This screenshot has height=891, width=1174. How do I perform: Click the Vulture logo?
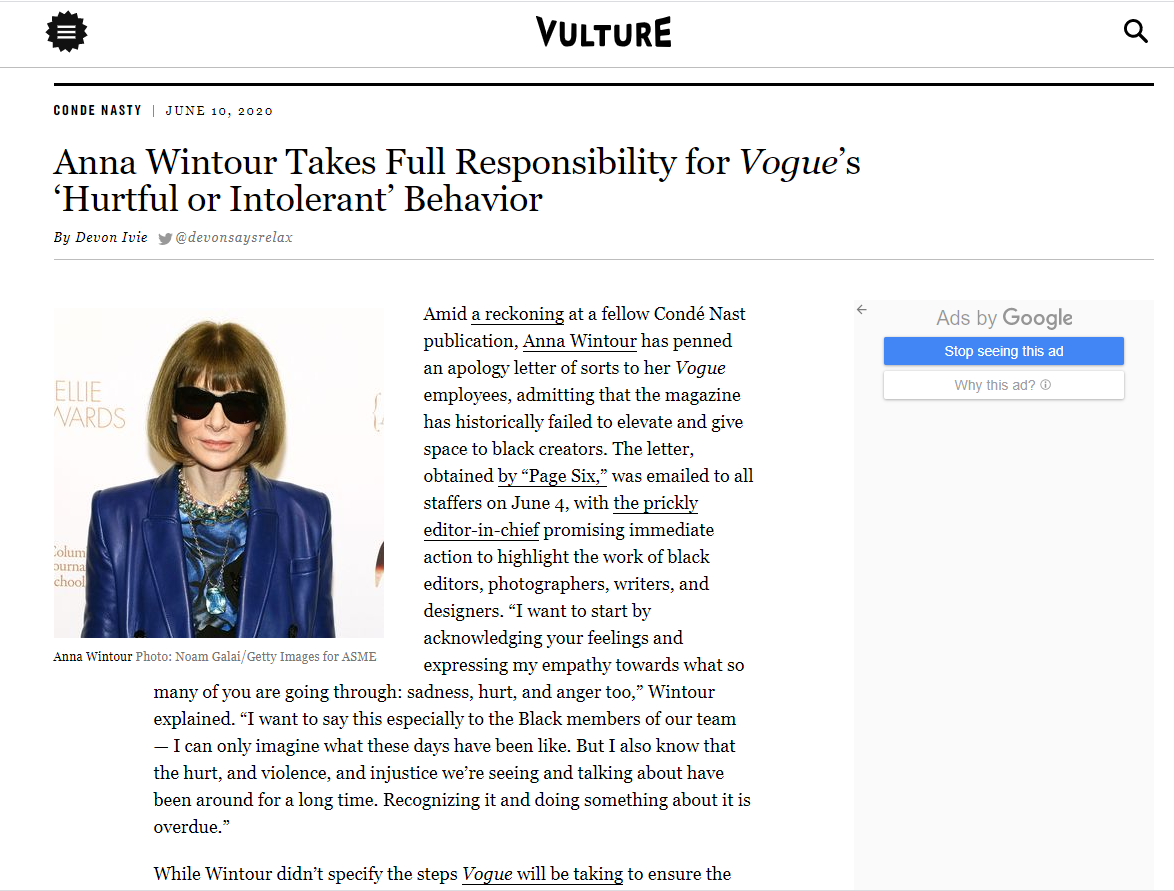pos(603,32)
